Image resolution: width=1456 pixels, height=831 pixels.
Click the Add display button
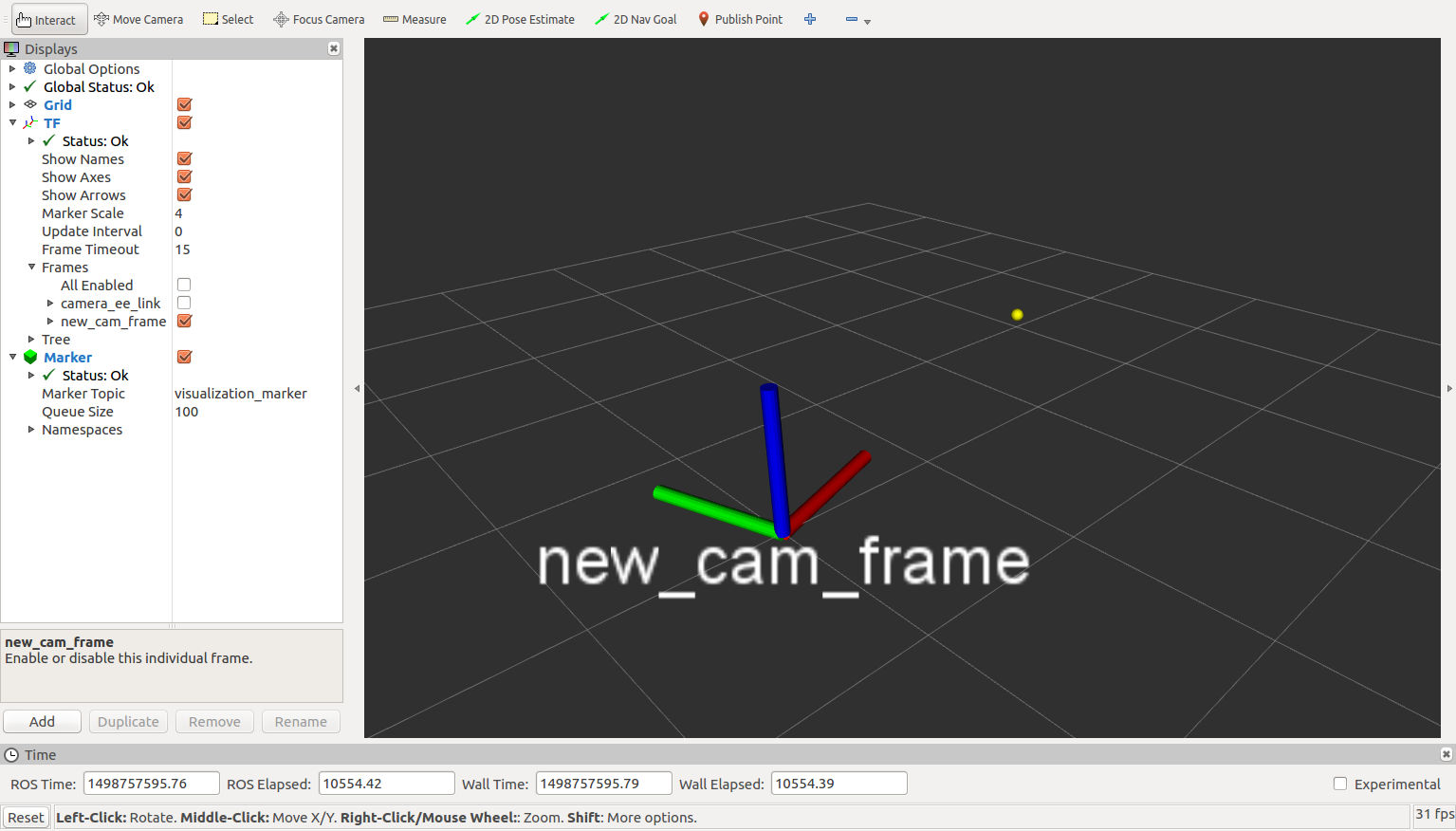[42, 722]
